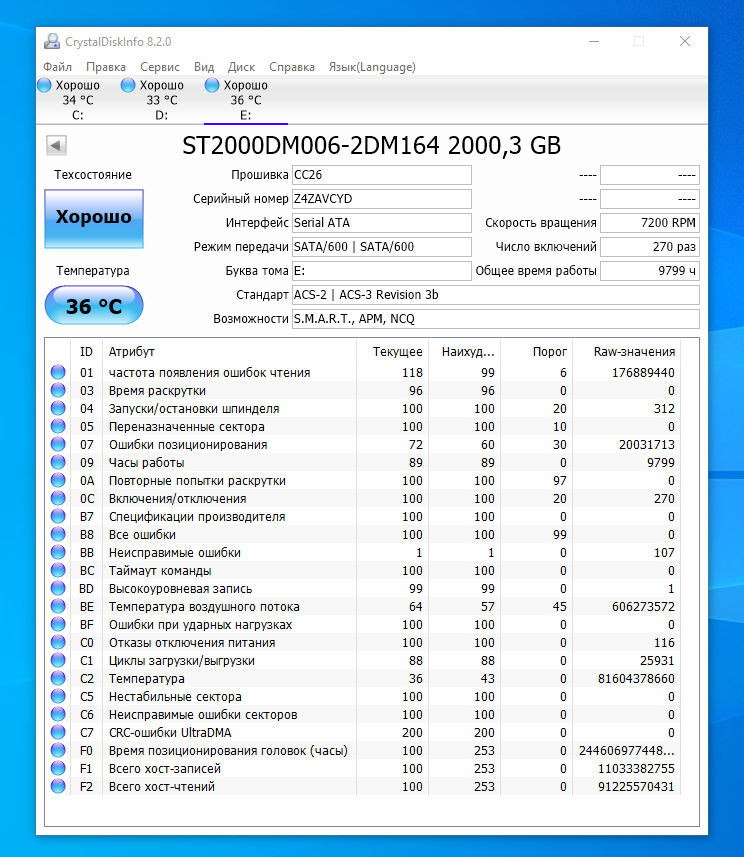The image size is (744, 857).
Task: Click status orb for attribute 01 row
Action: (58, 372)
